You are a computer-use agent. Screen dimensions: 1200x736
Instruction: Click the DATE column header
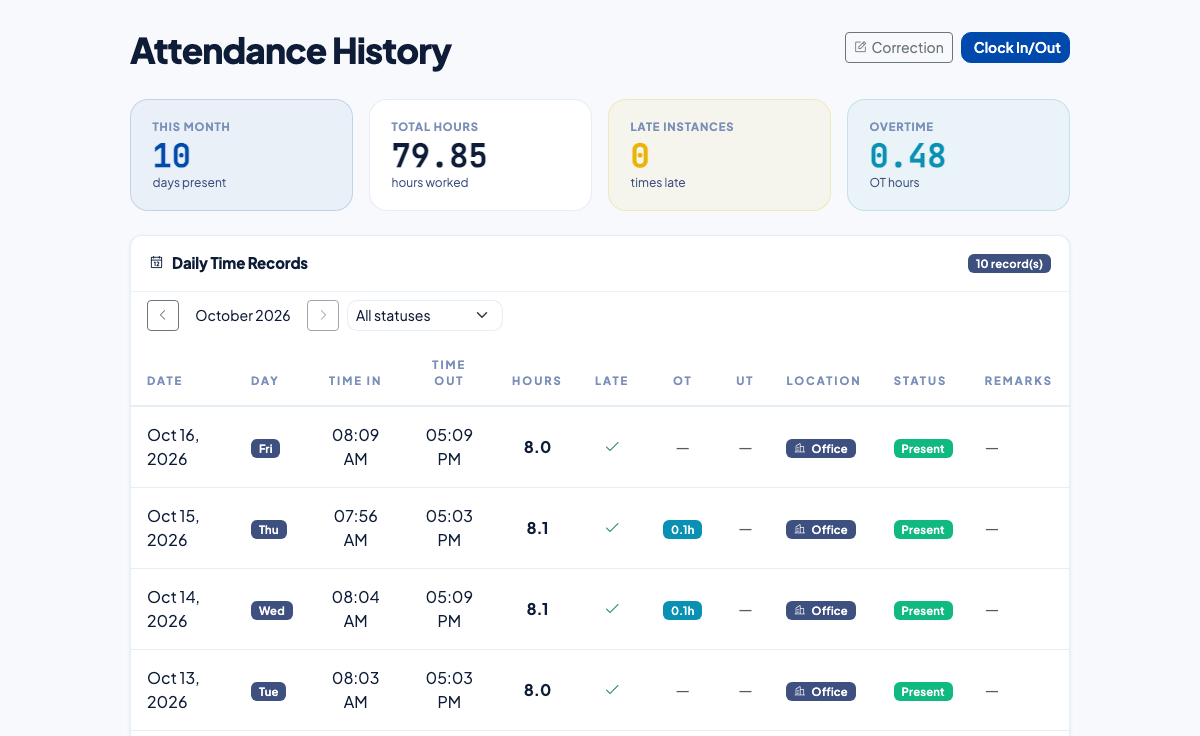(165, 381)
